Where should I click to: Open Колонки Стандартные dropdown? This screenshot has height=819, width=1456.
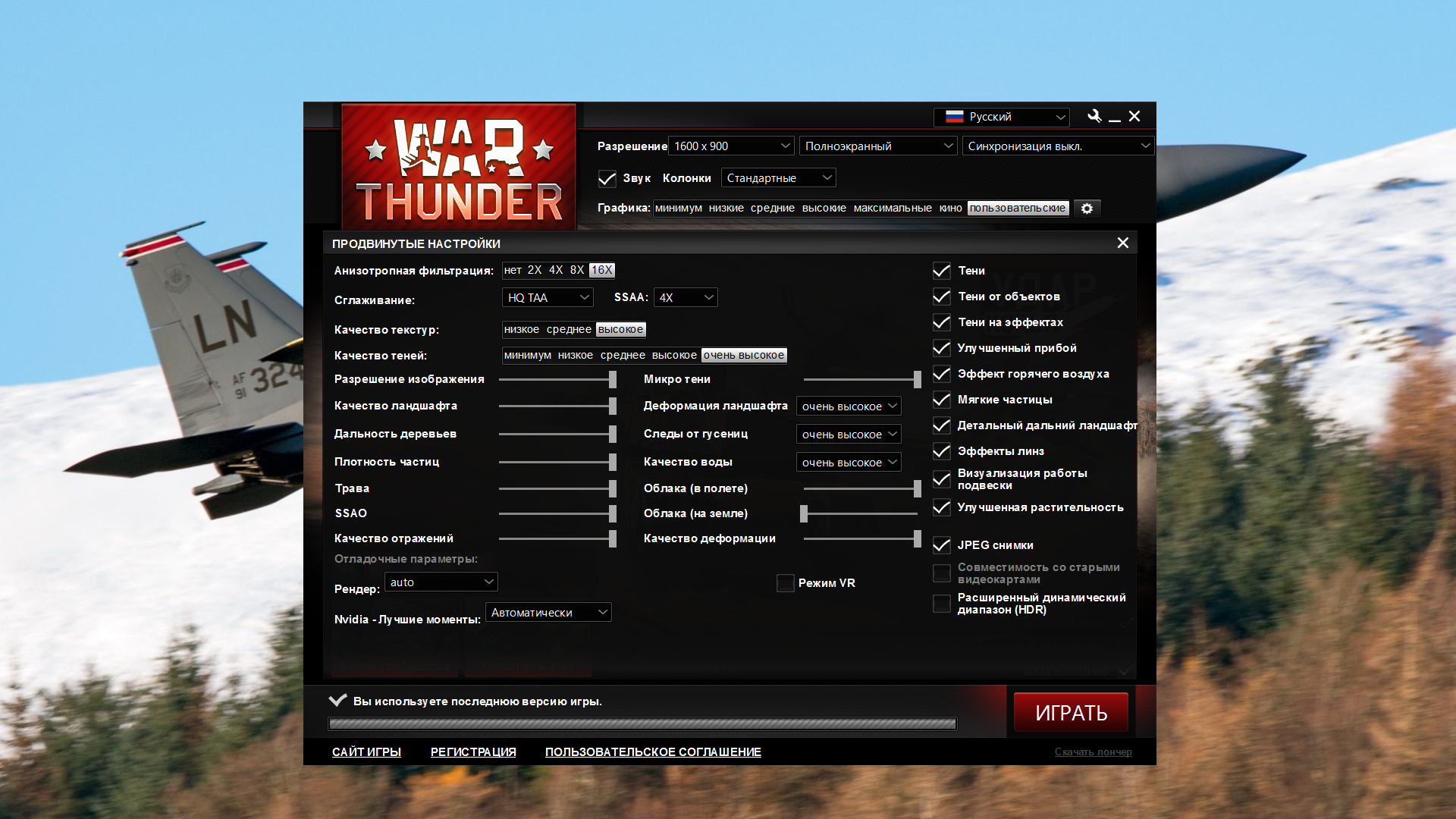(778, 177)
